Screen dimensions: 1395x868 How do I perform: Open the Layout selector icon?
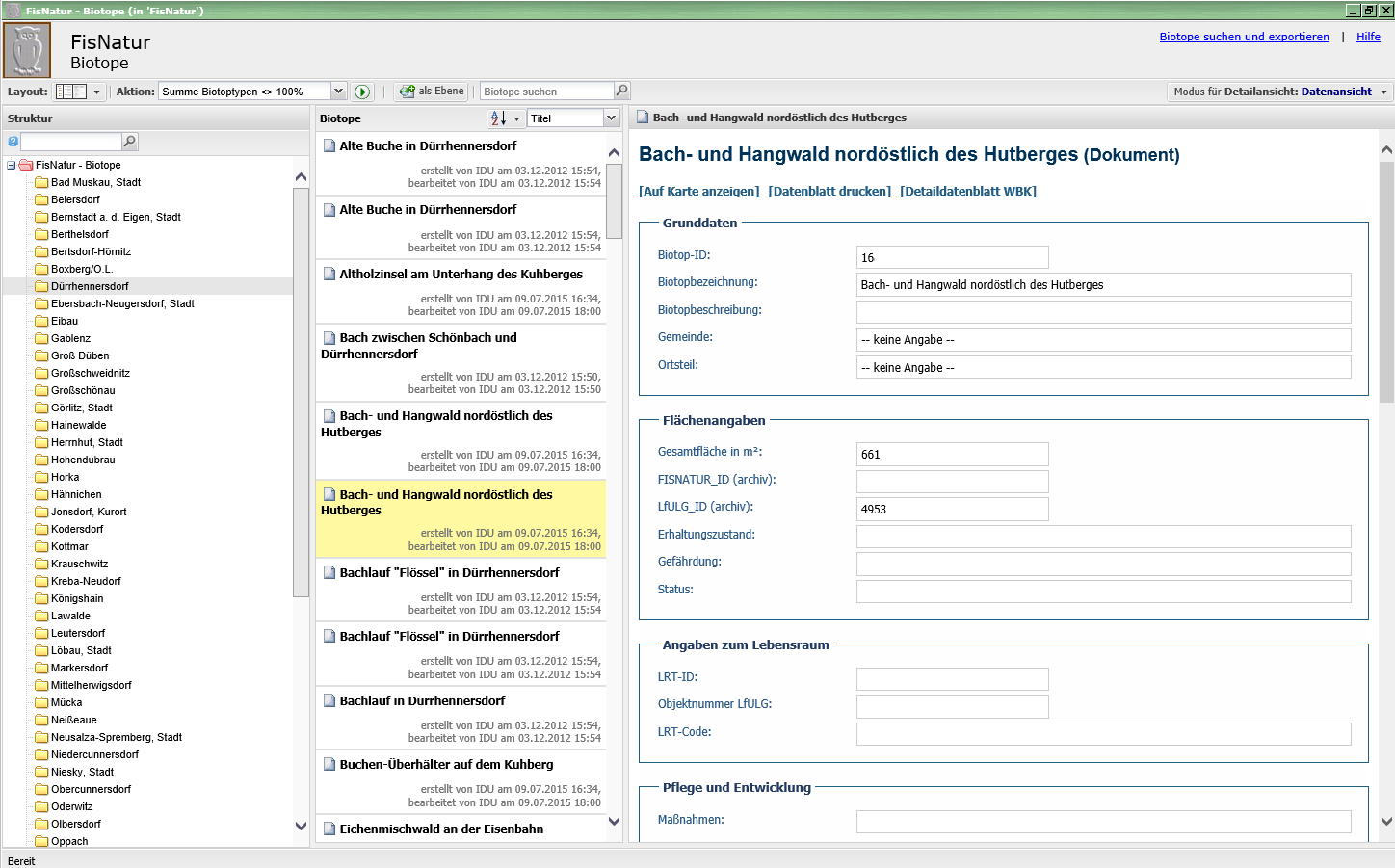72,92
